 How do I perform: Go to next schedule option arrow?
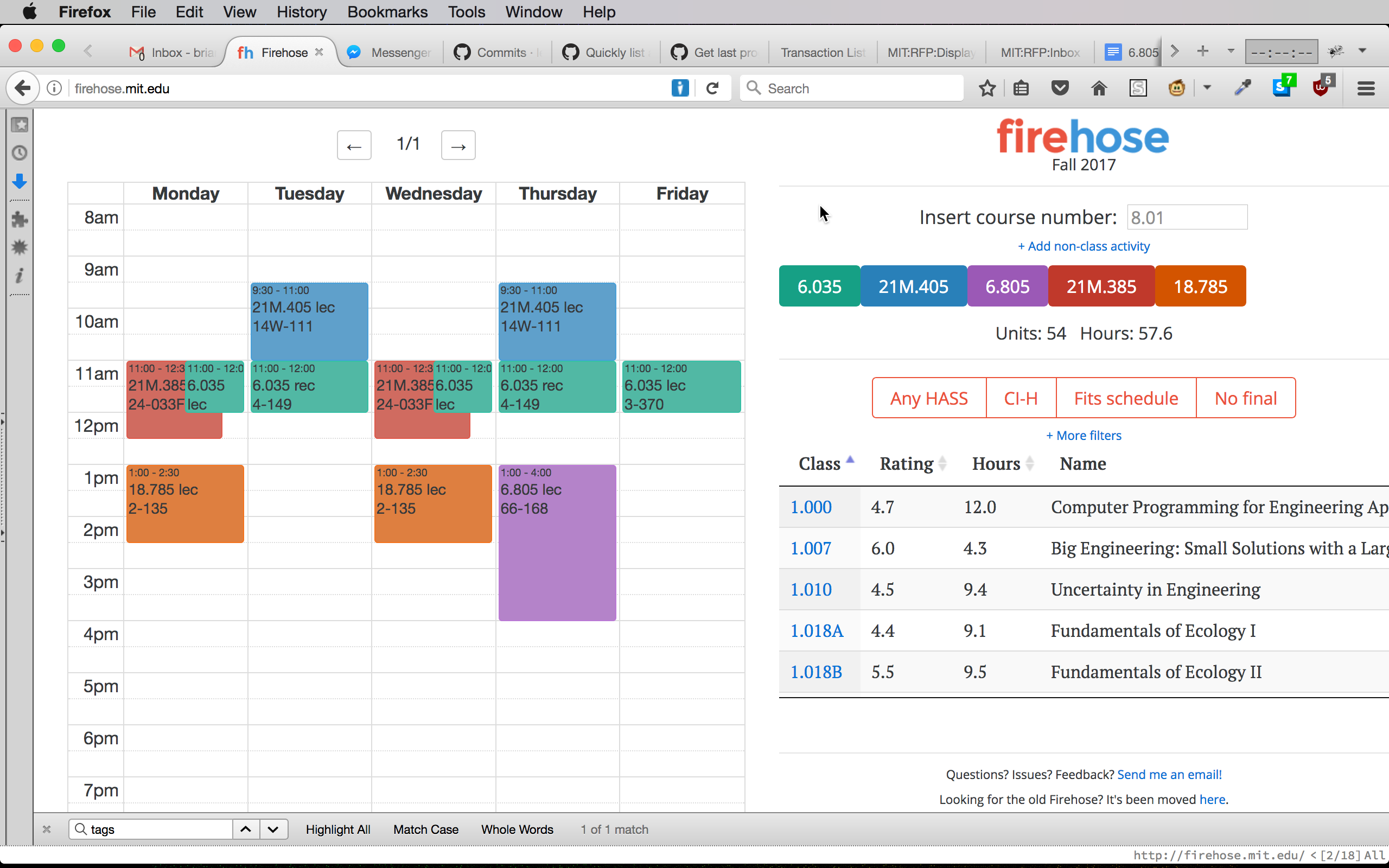(458, 146)
